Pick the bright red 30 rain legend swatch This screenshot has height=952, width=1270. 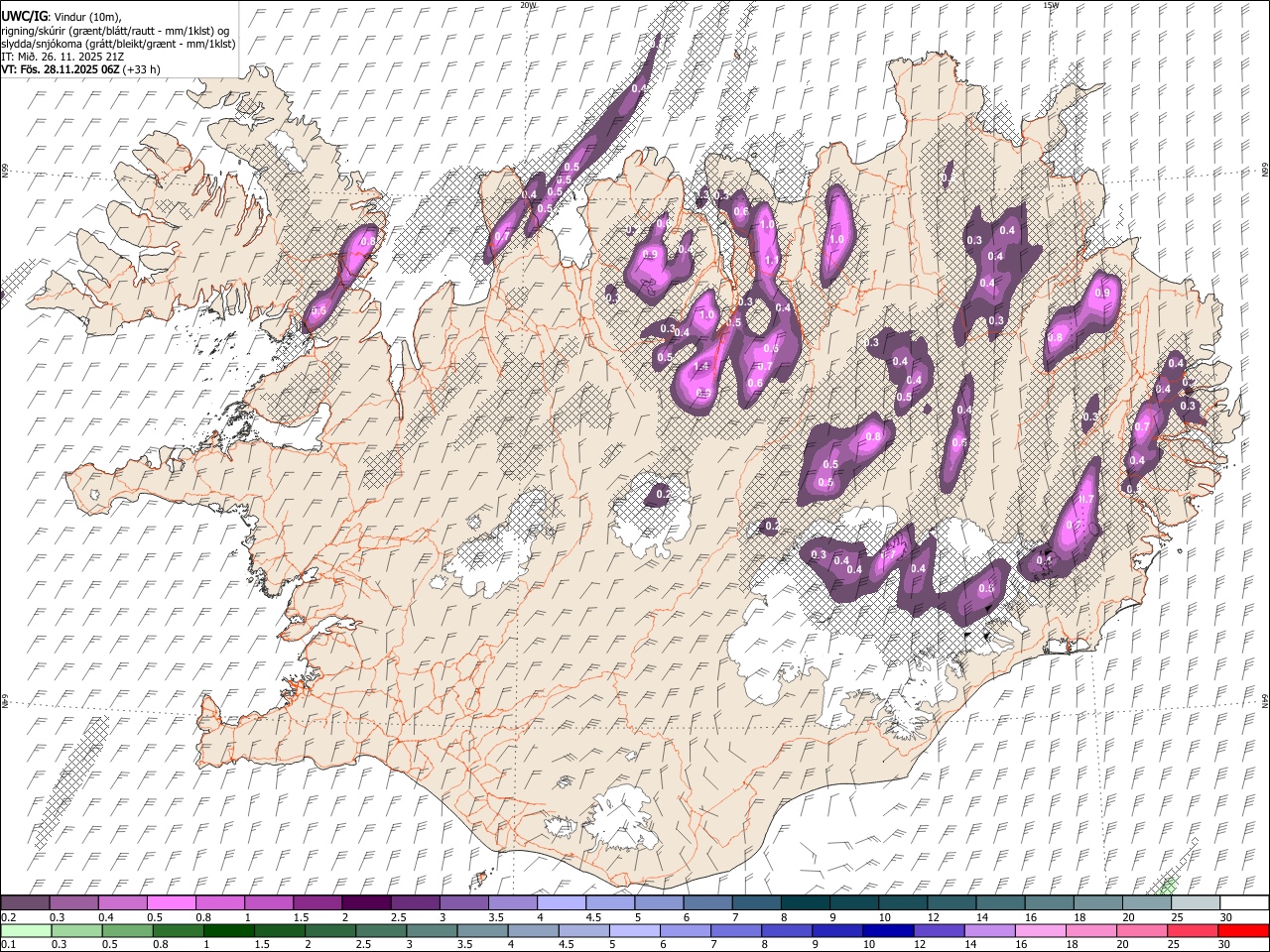[1242, 930]
